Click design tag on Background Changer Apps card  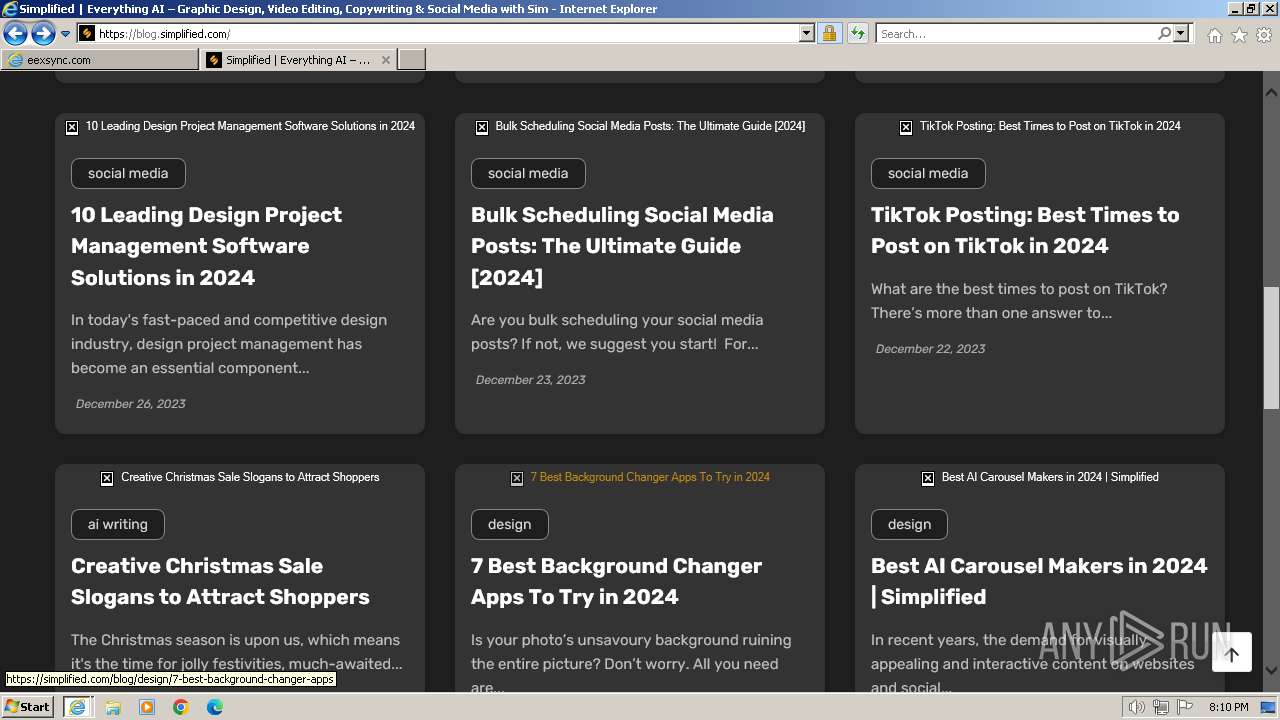coord(509,524)
